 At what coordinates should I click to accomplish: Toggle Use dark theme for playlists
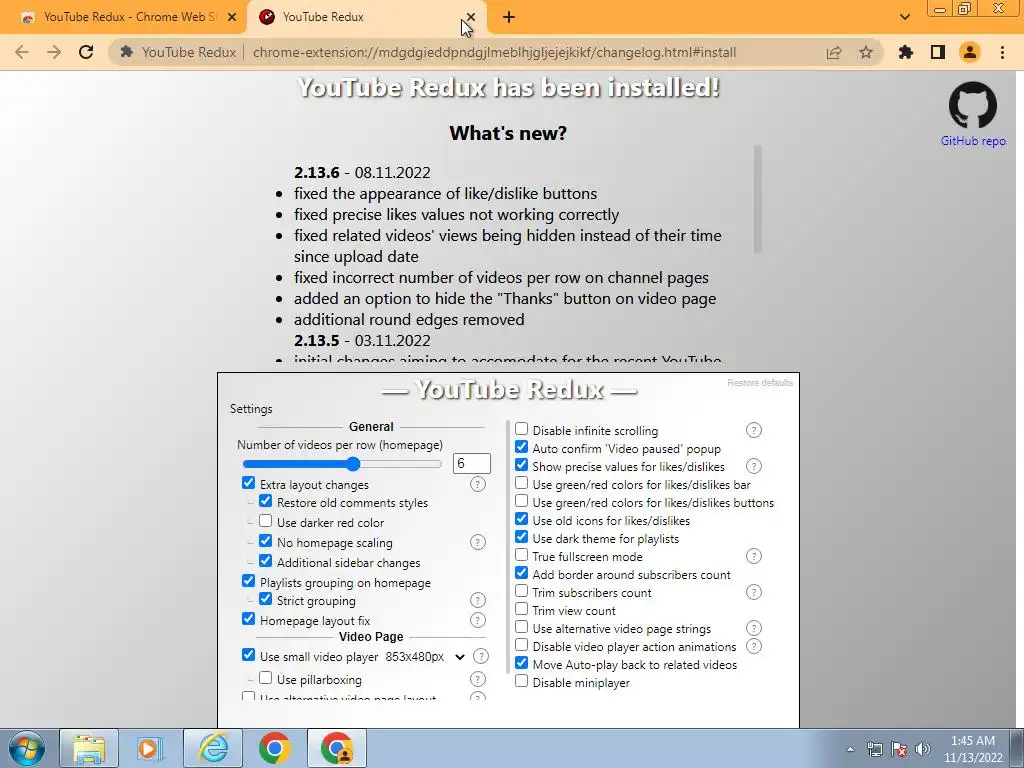[x=521, y=537]
